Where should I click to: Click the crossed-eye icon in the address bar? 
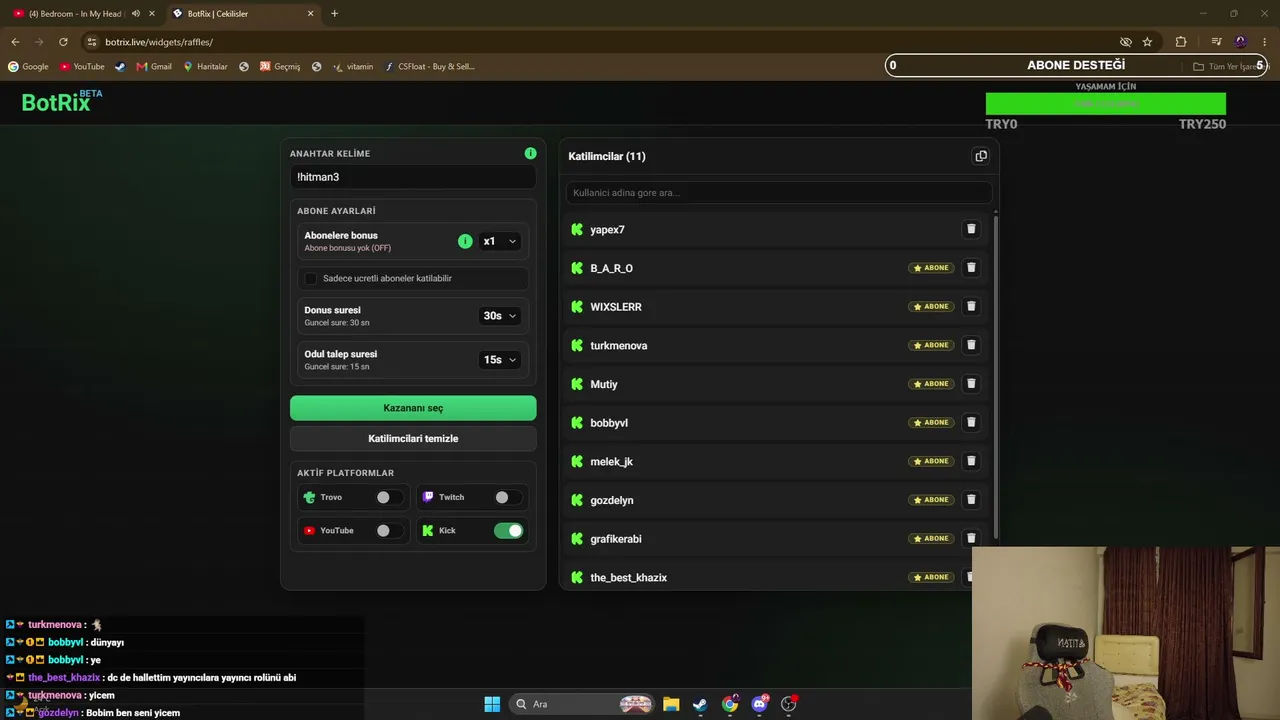pos(1125,42)
